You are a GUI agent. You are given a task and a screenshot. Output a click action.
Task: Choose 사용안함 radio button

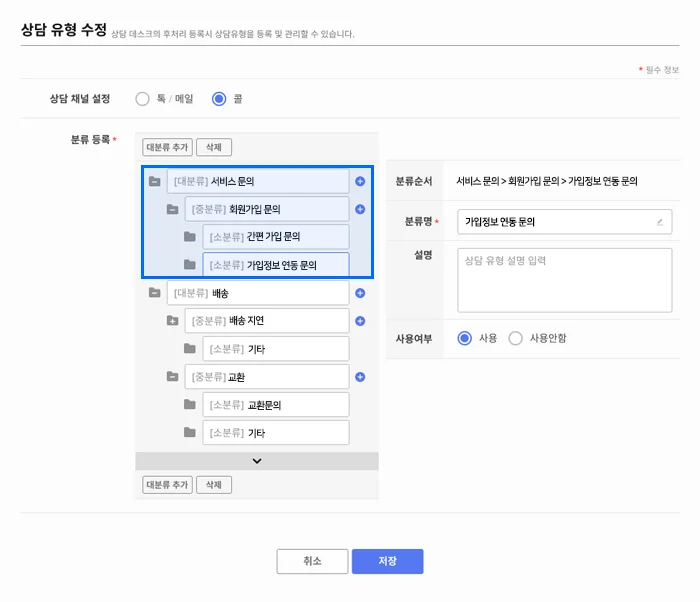(515, 338)
